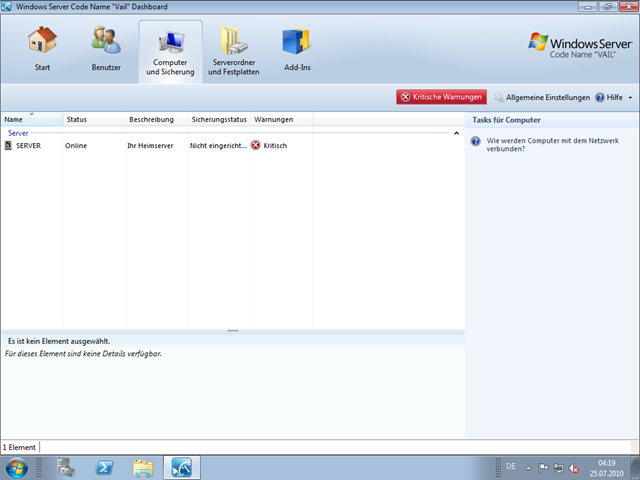
Task: Click the Dashboard title bar icon
Action: pyautogui.click(x=7, y=7)
